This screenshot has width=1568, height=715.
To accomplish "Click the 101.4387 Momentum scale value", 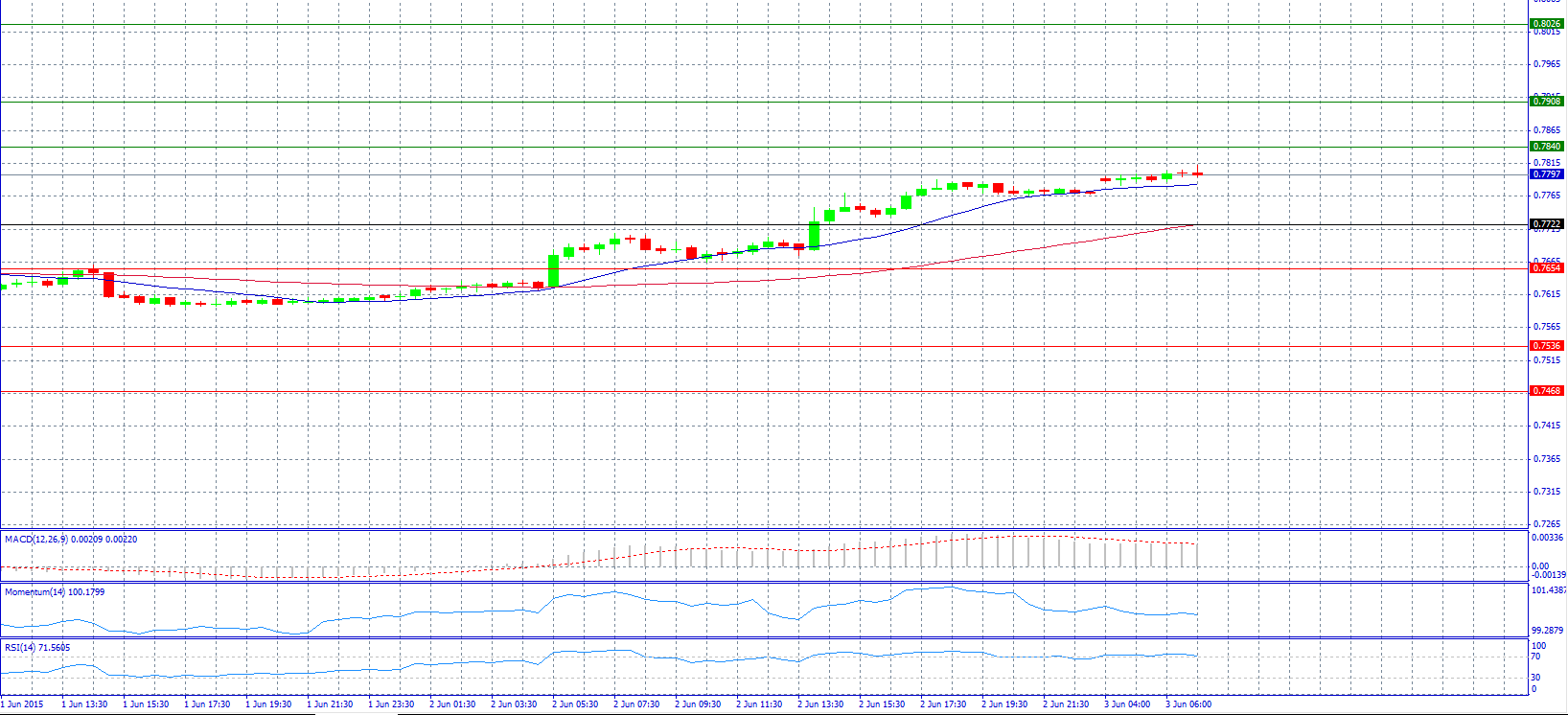I will point(1549,590).
